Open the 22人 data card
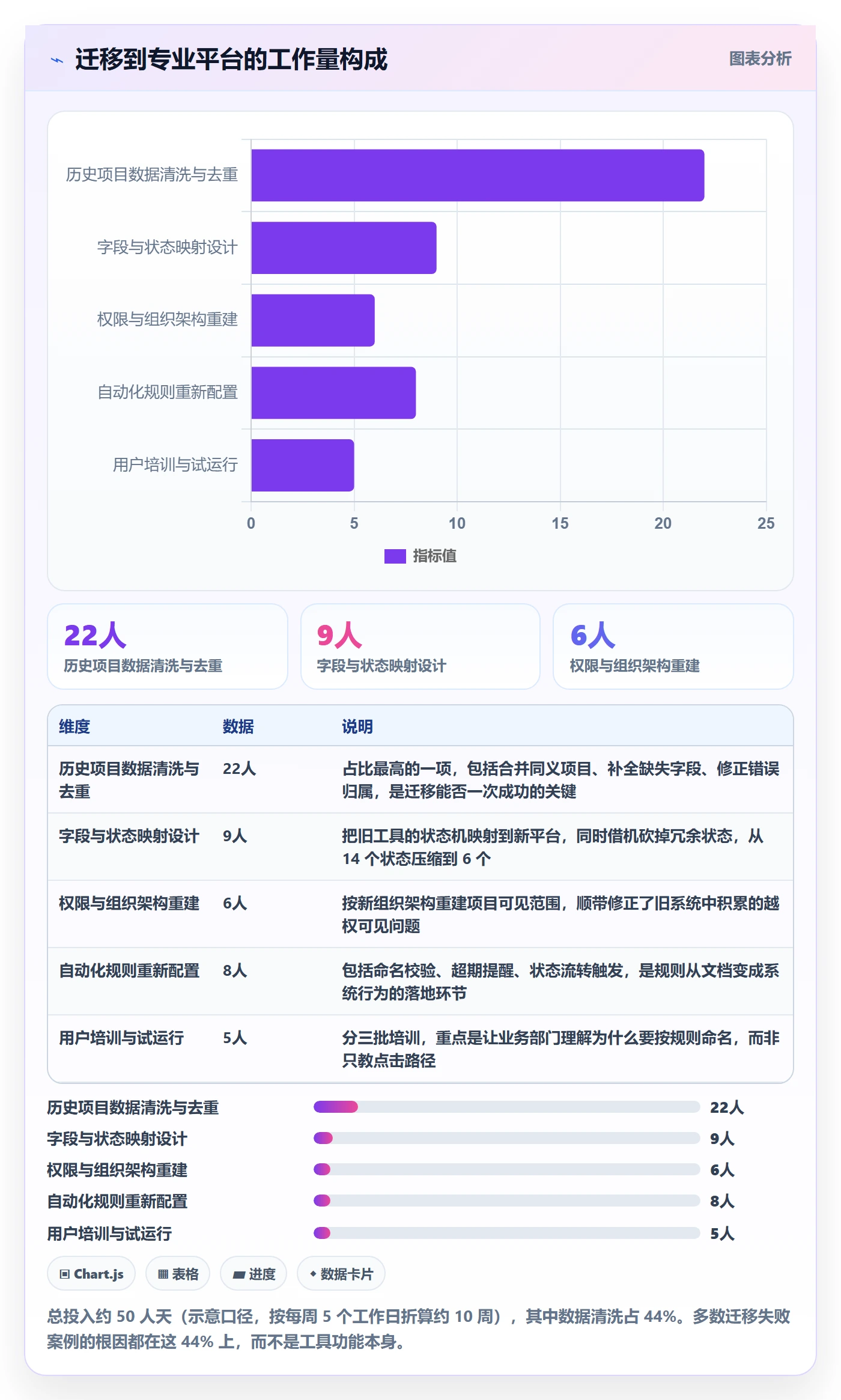This screenshot has width=841, height=1400. pos(168,647)
